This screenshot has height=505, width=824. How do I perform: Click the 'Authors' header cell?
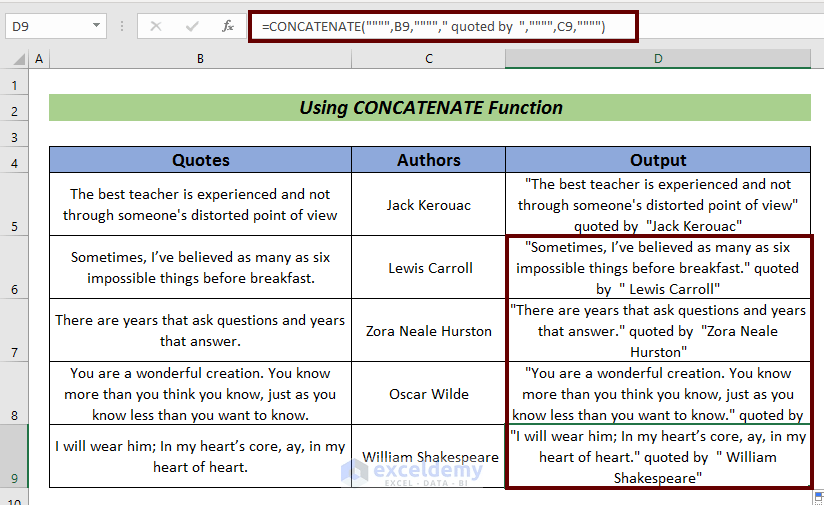coord(429,160)
